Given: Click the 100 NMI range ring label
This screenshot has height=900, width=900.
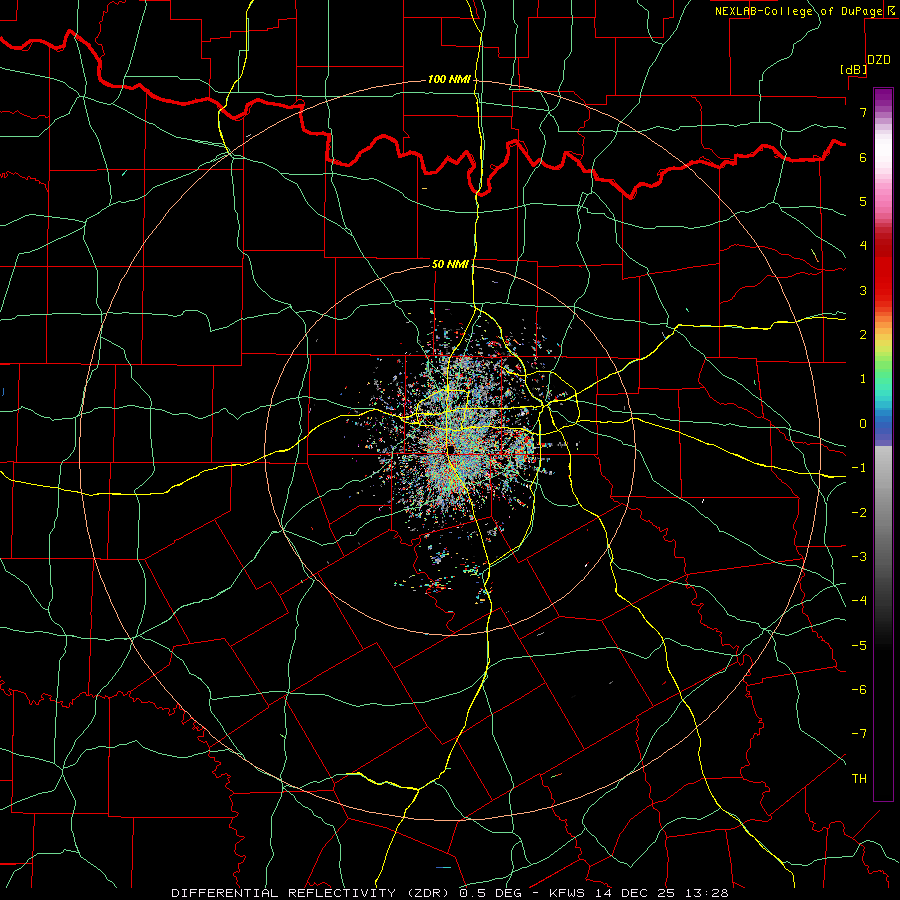Looking at the screenshot, I should (x=449, y=79).
